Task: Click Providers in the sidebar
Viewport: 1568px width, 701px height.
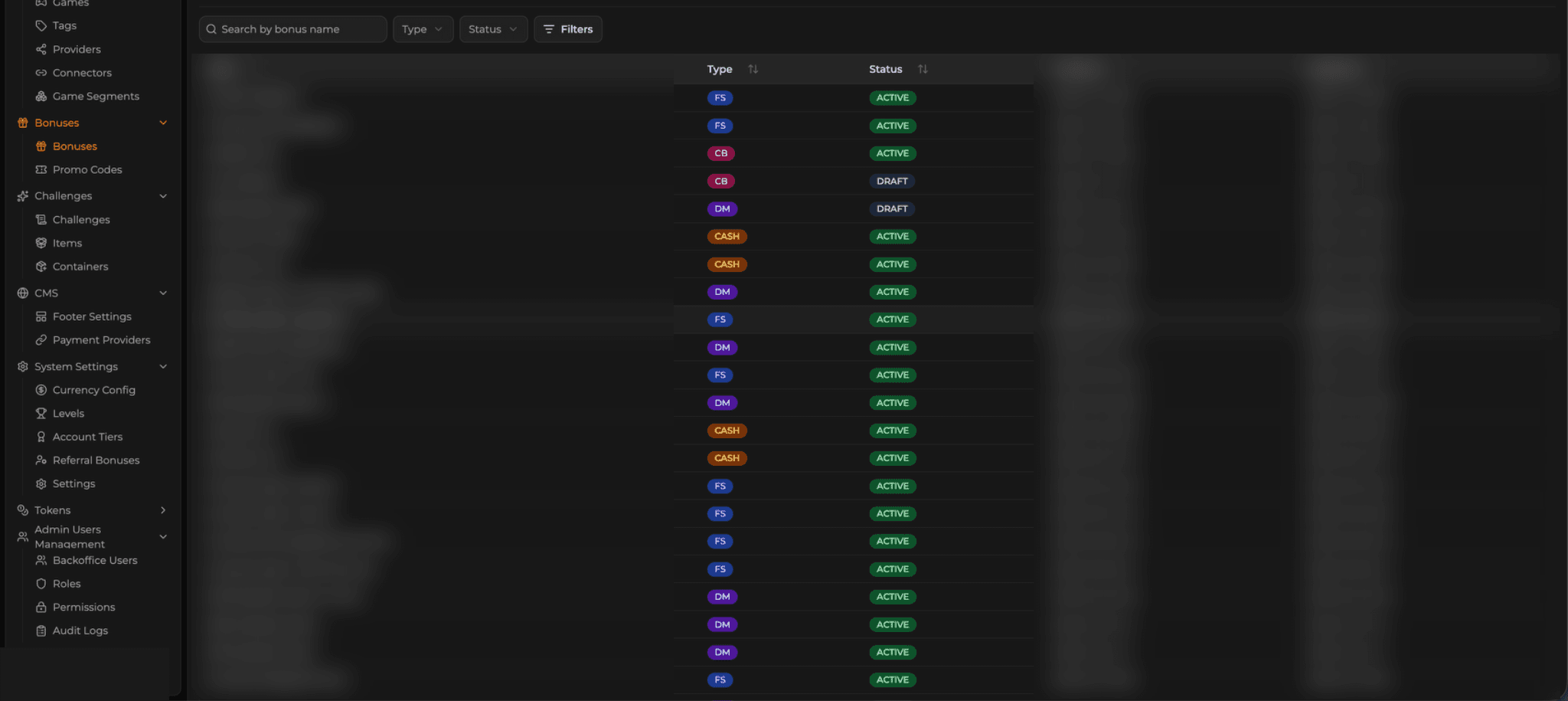Action: (77, 49)
